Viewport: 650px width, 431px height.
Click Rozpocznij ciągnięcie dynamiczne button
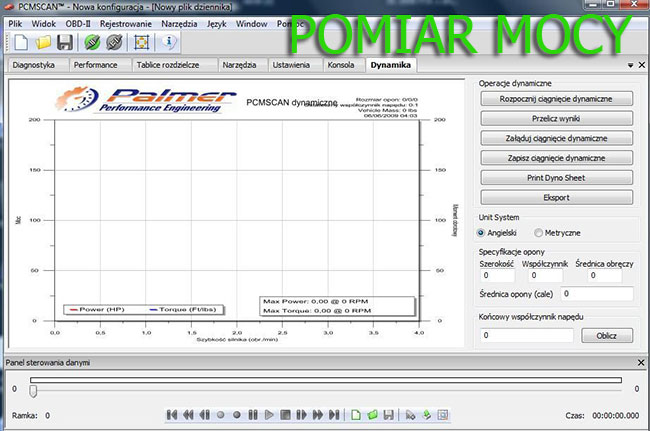click(x=556, y=99)
